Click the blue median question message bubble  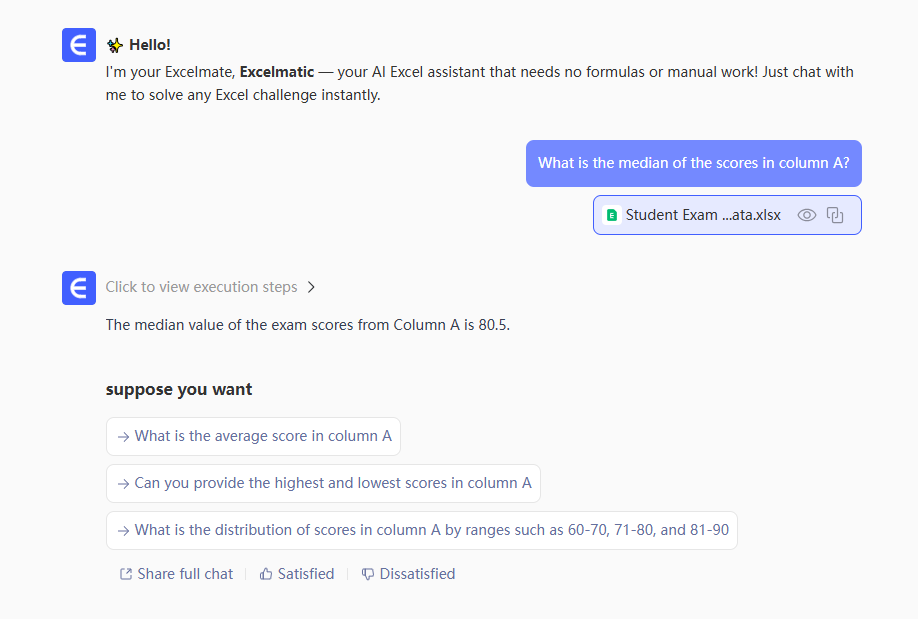coord(693,163)
